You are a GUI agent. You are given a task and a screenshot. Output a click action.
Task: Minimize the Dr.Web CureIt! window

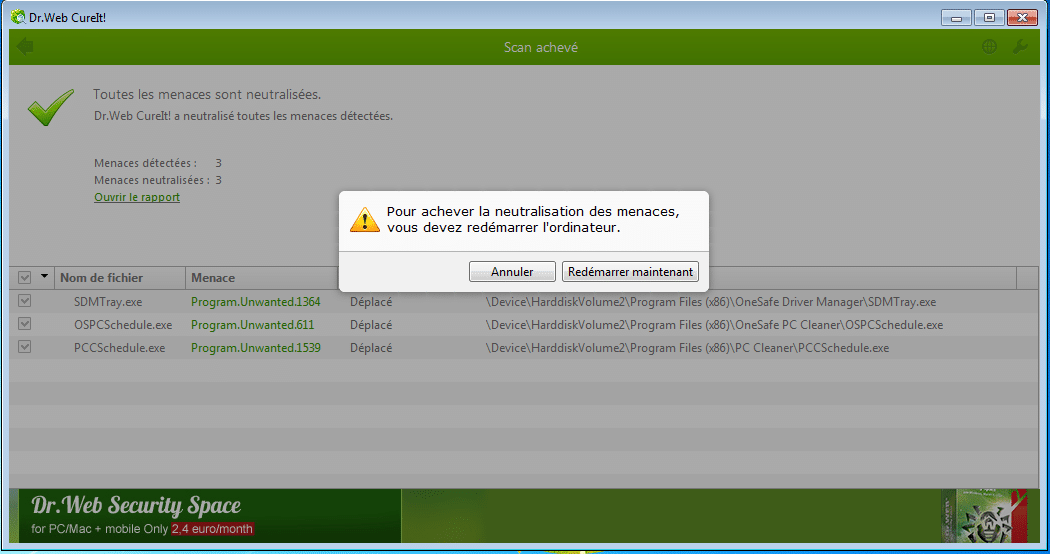tap(956, 17)
